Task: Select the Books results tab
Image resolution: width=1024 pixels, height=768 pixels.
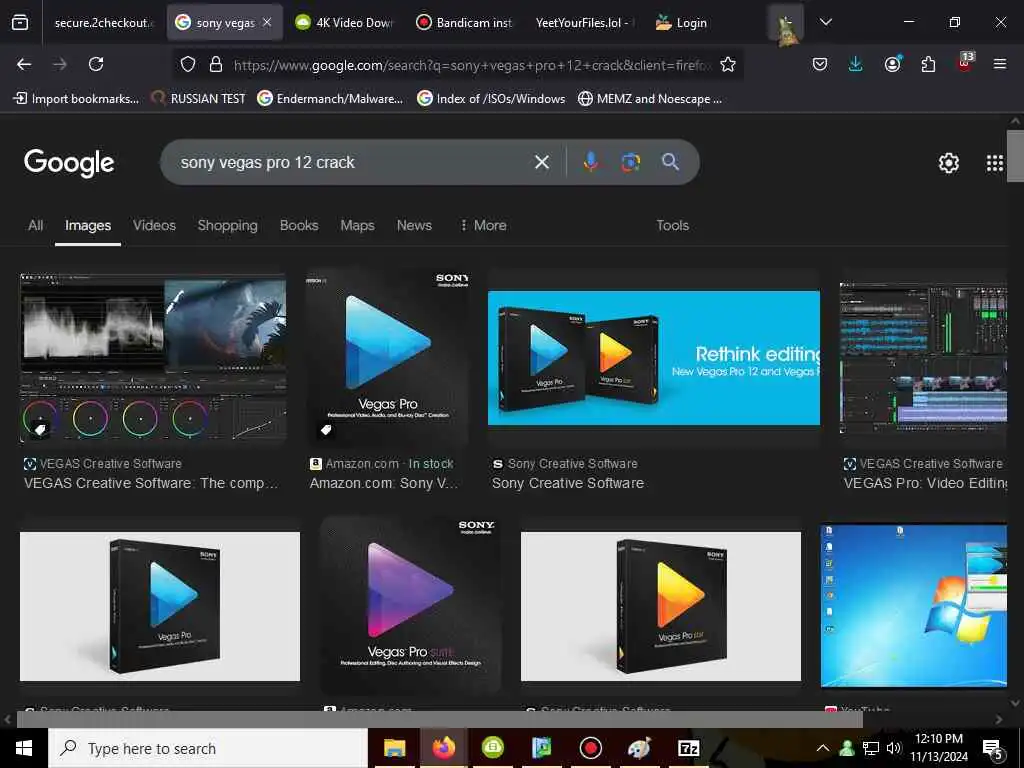Action: point(299,225)
